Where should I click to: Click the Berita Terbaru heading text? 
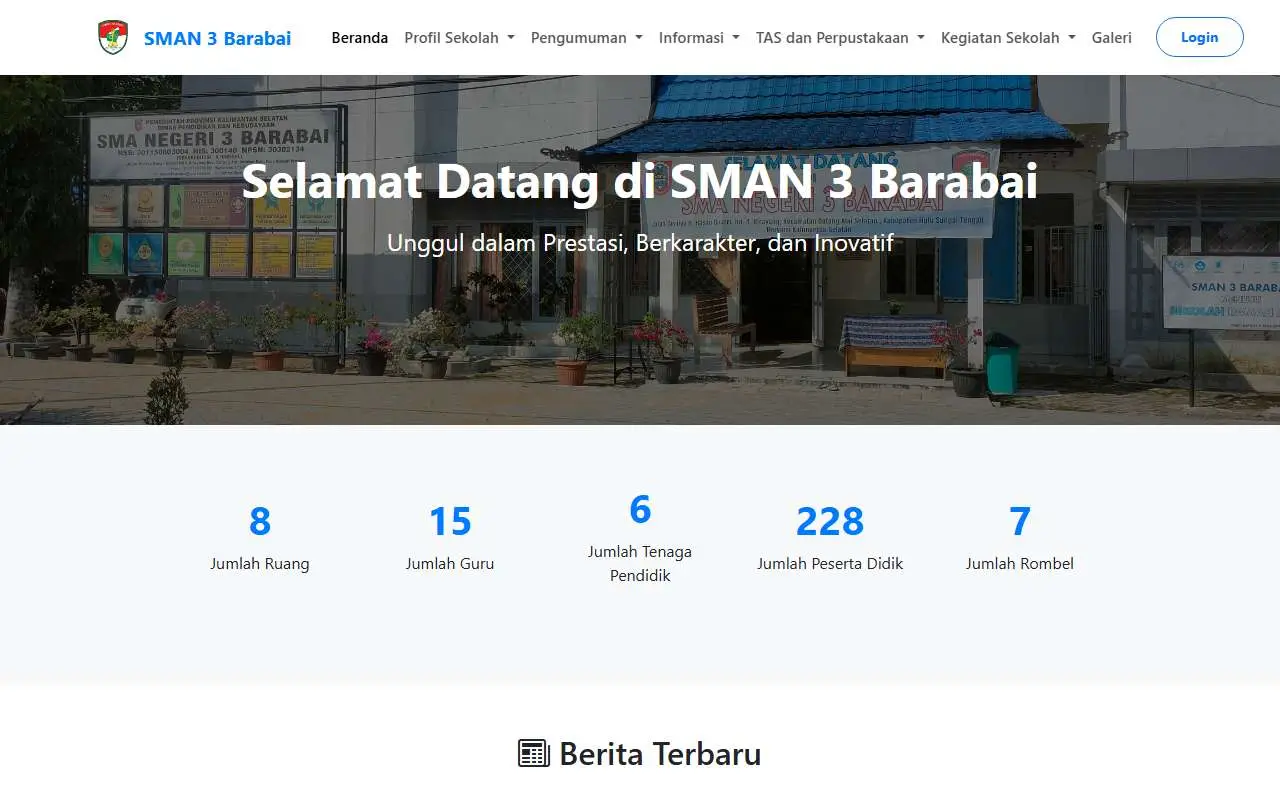click(x=660, y=753)
